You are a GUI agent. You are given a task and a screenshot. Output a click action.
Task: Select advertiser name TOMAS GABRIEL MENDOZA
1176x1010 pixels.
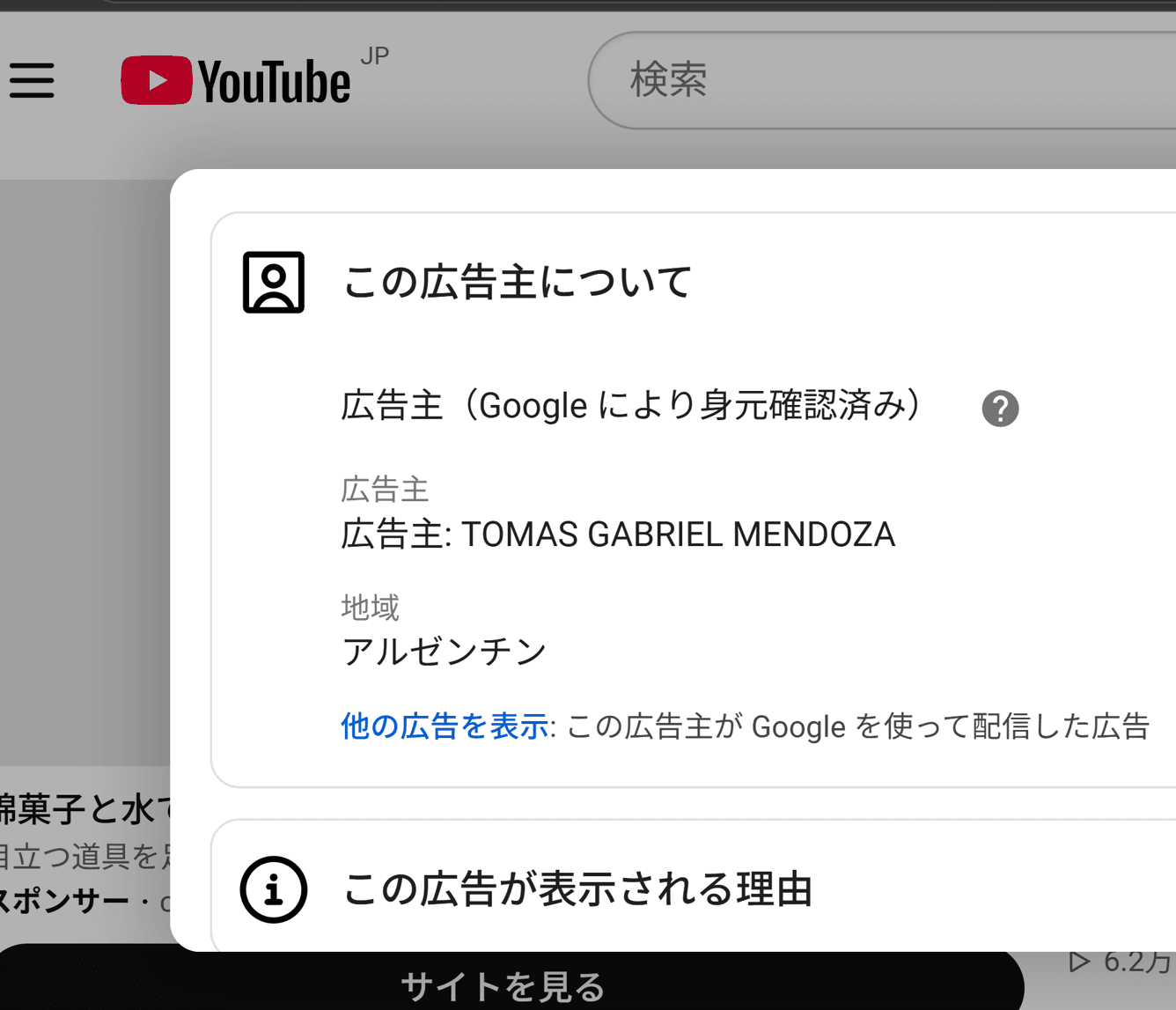pyautogui.click(x=678, y=534)
